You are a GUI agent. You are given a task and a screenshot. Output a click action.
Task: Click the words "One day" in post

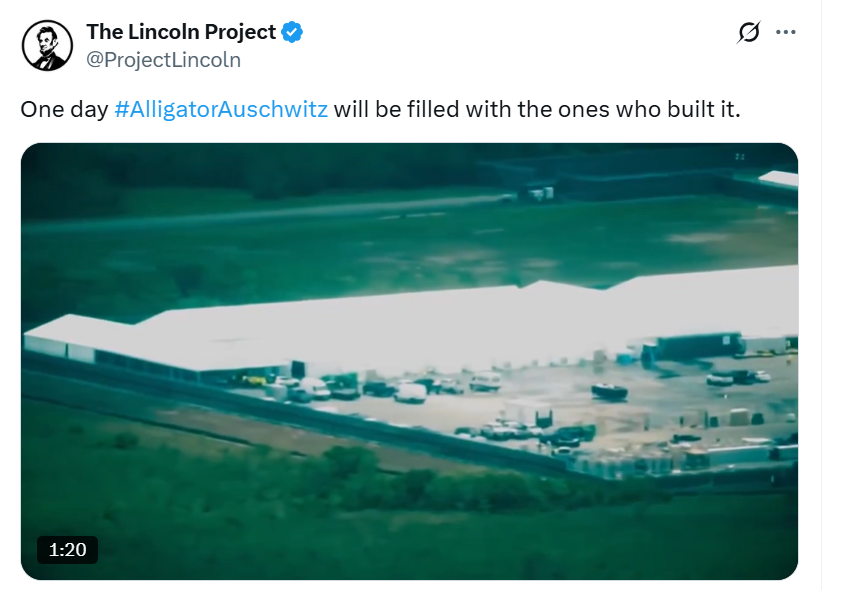coord(65,110)
